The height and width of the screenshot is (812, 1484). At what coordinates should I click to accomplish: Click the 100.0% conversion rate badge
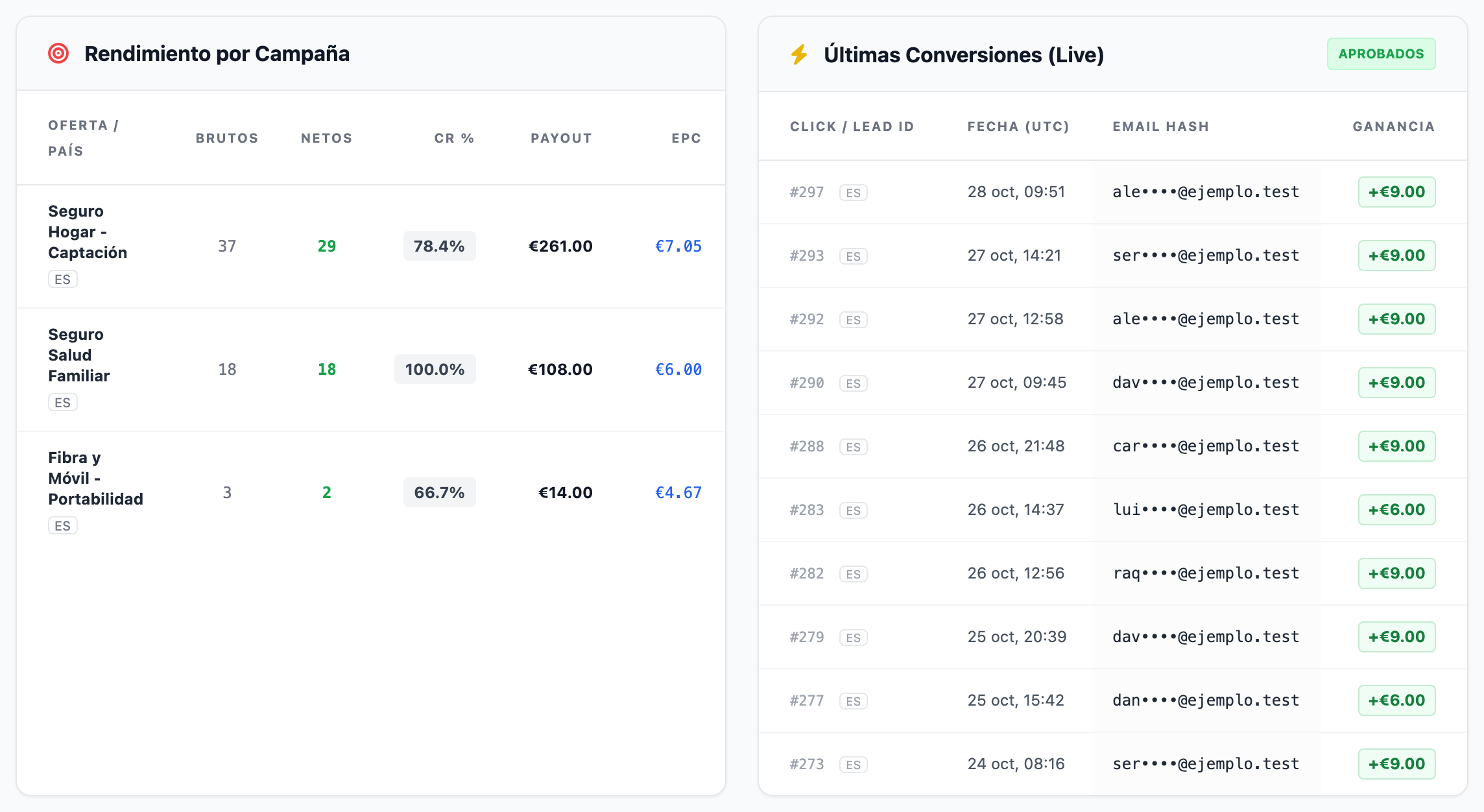435,369
